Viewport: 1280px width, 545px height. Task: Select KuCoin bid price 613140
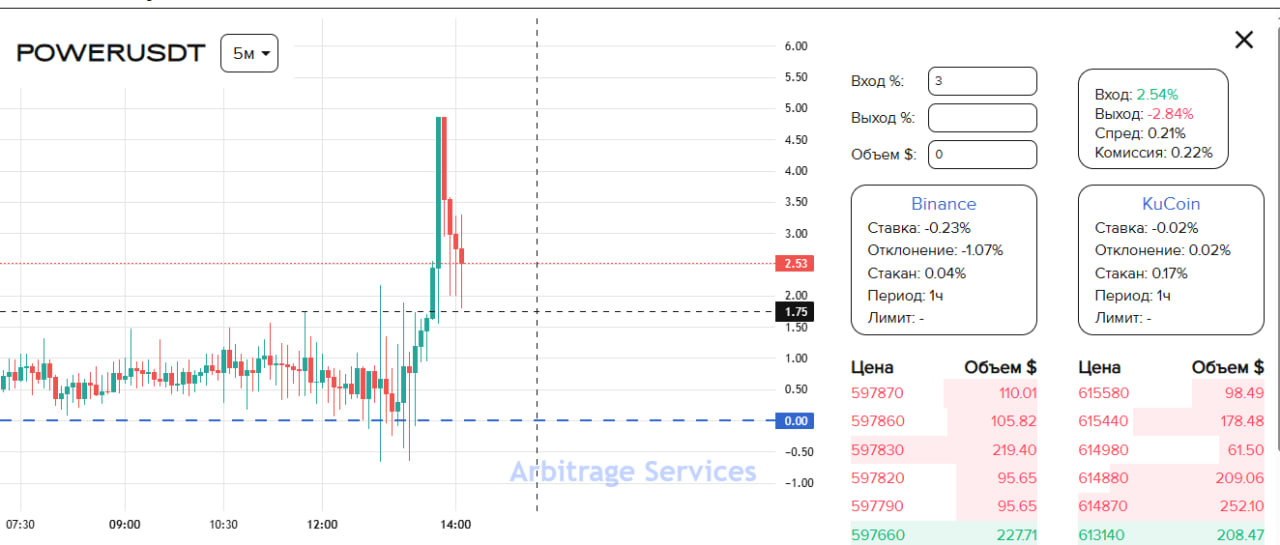(1104, 535)
